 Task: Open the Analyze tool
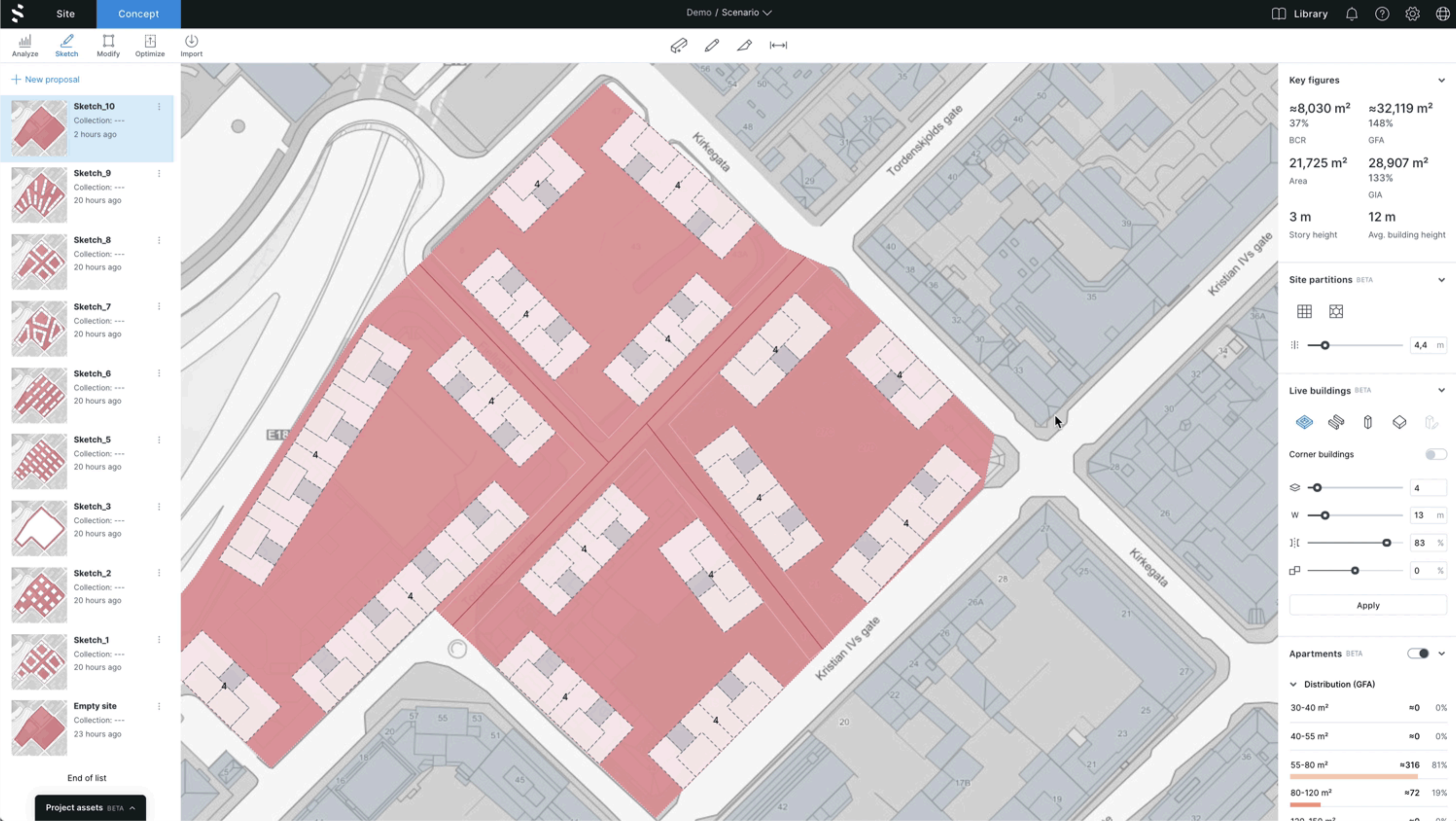pos(25,45)
